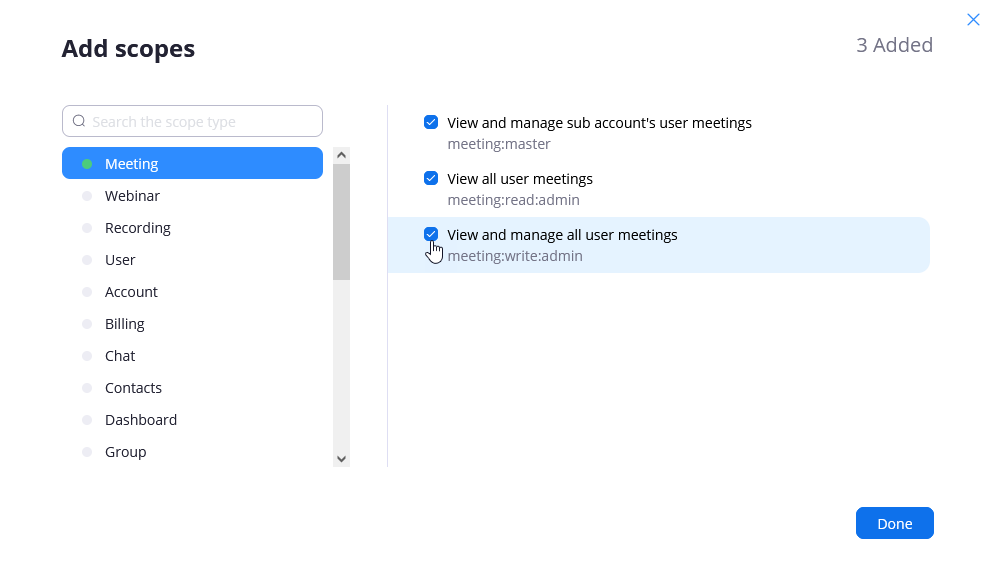The image size is (987, 561).
Task: Open the Contacts scope category
Action: pos(133,388)
